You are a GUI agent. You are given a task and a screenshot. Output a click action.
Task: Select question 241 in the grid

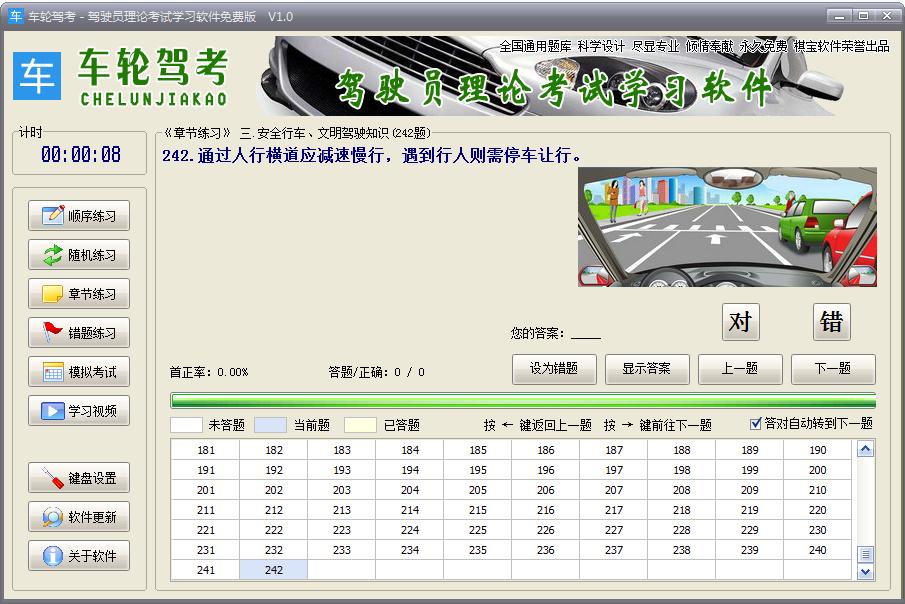coord(206,570)
